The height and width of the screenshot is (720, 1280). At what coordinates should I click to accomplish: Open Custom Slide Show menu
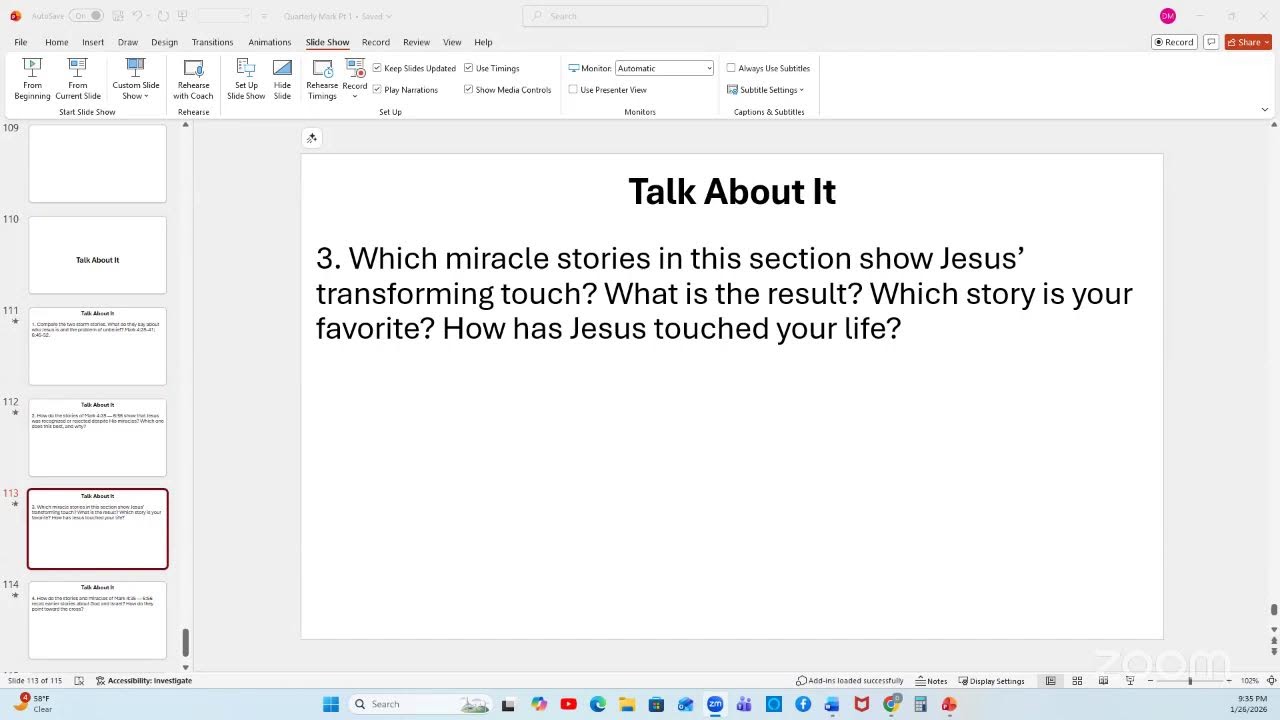point(136,79)
